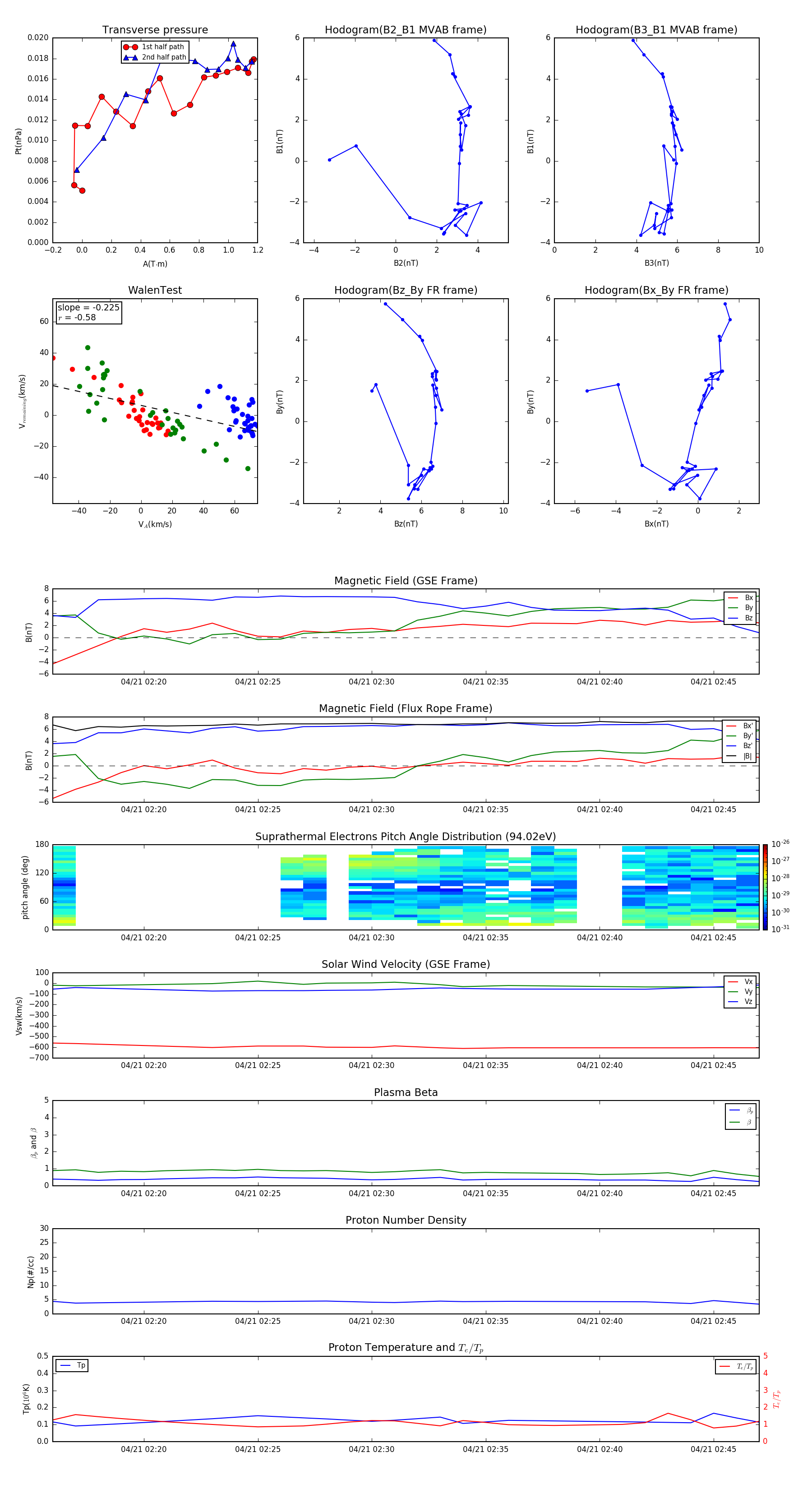The image size is (812, 1489).
Task: Select the "Bz'" legend entry
Action: click(739, 746)
